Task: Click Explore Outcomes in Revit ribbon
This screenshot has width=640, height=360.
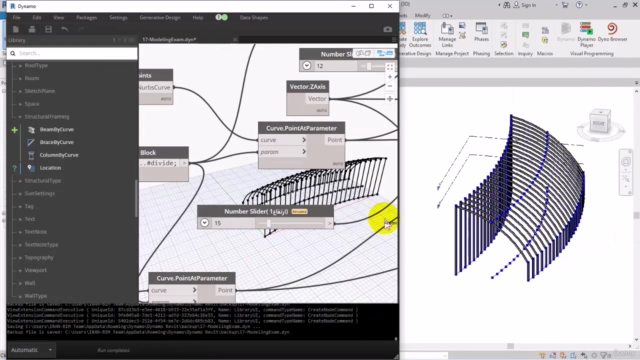Action: coord(420,35)
